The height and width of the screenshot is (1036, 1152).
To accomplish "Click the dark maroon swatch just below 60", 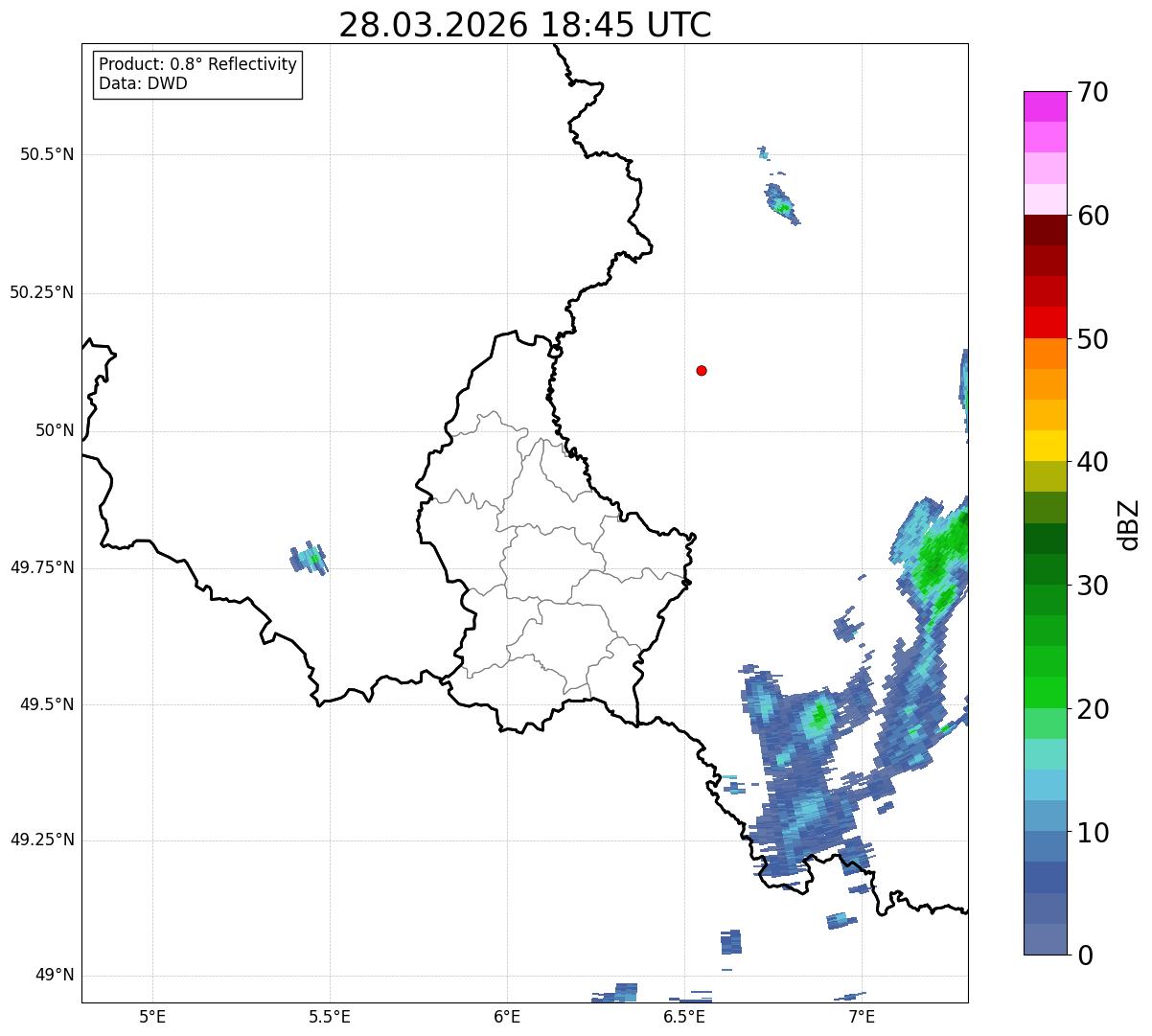I will coord(1045,230).
